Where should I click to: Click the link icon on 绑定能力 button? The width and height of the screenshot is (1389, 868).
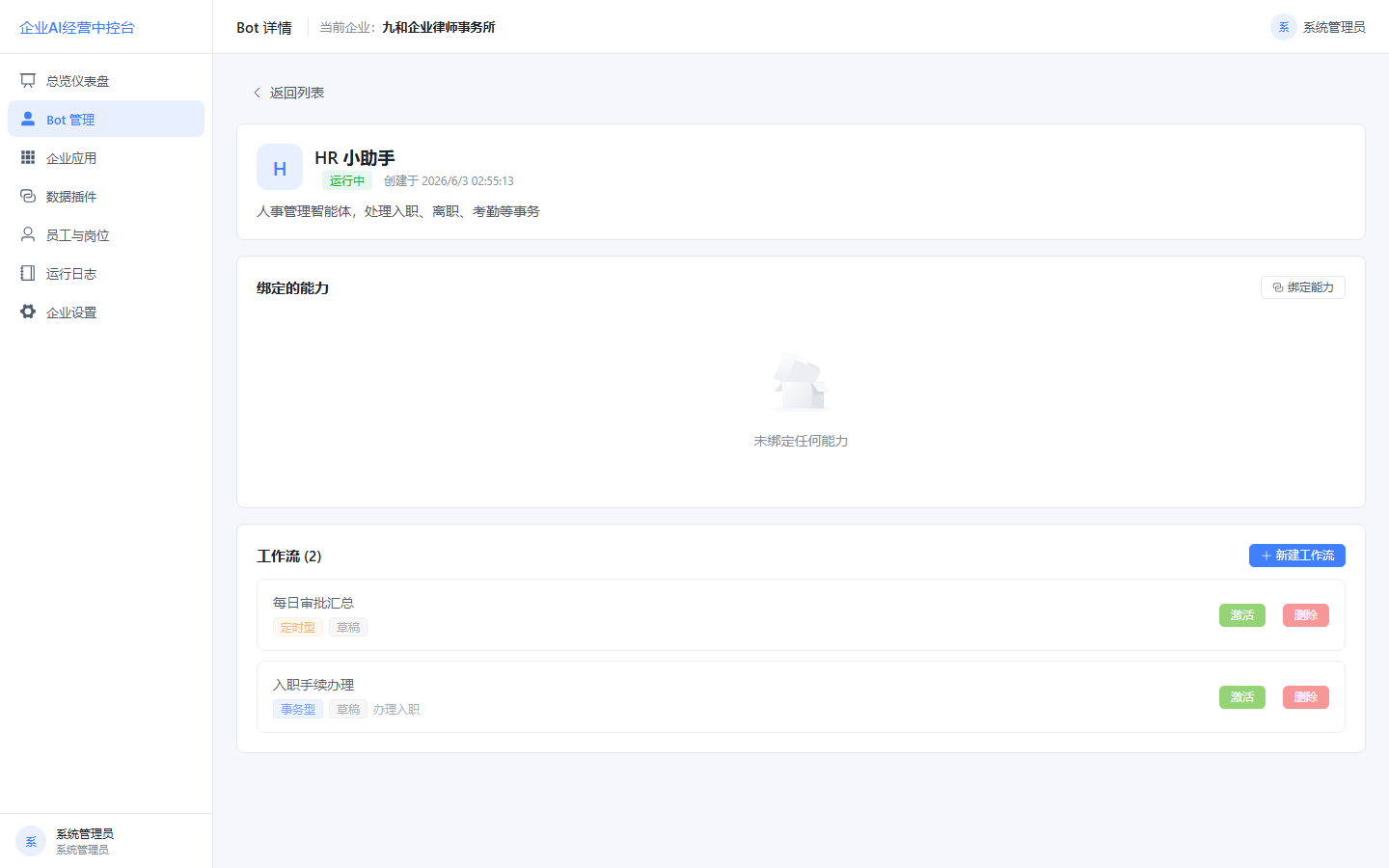pos(1277,287)
